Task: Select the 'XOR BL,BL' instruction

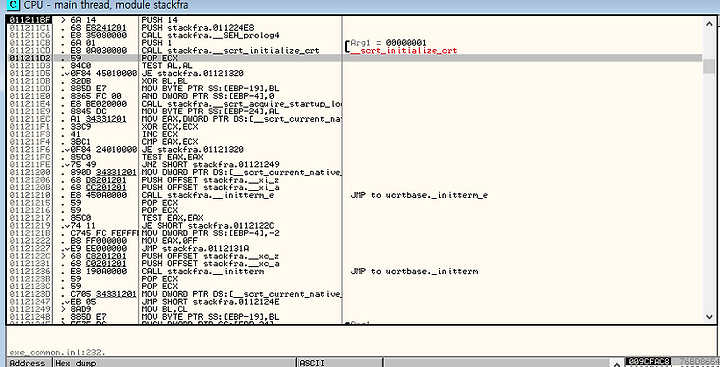Action: [162, 81]
